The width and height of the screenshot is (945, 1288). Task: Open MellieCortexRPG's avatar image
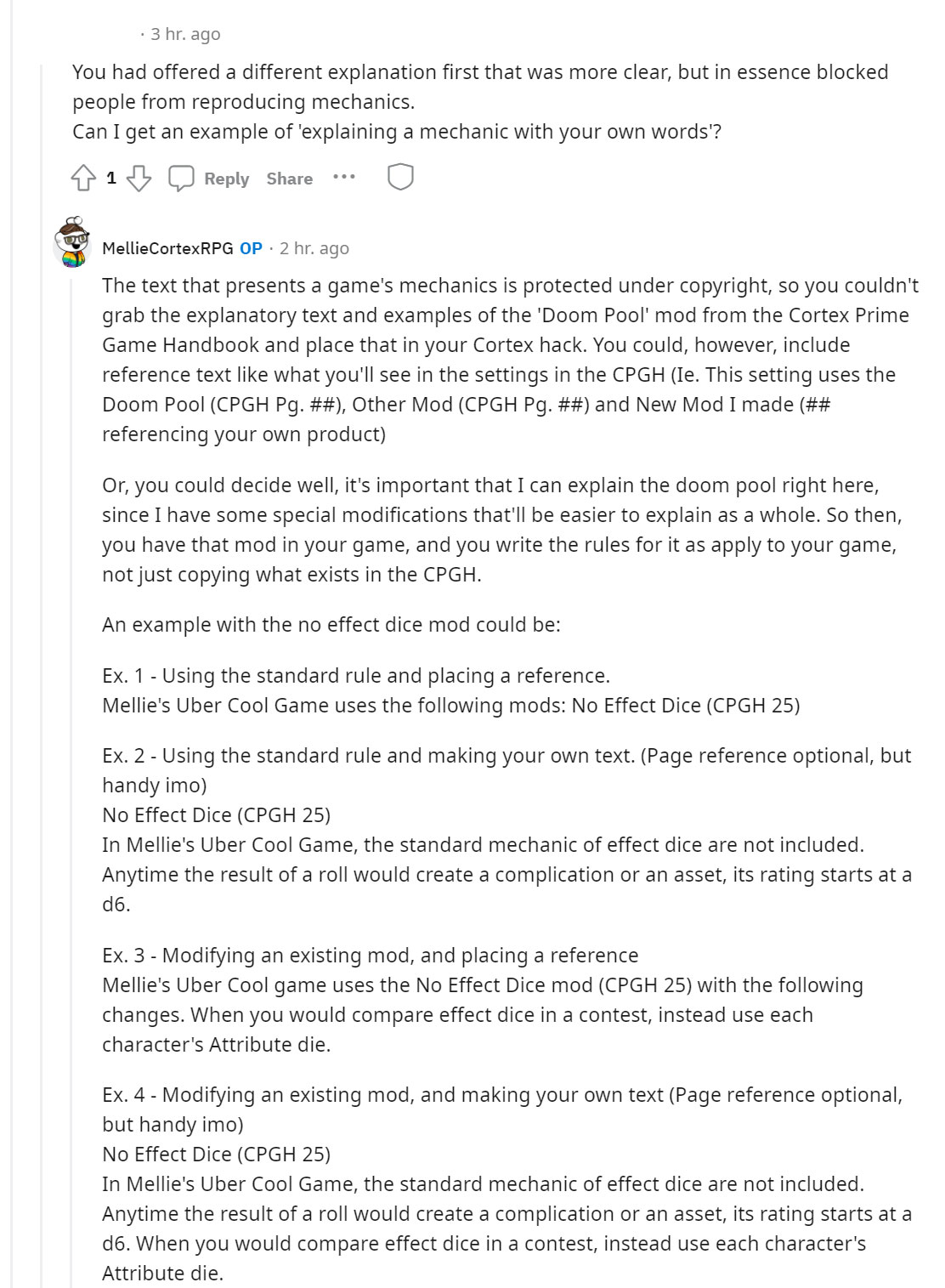[x=73, y=242]
